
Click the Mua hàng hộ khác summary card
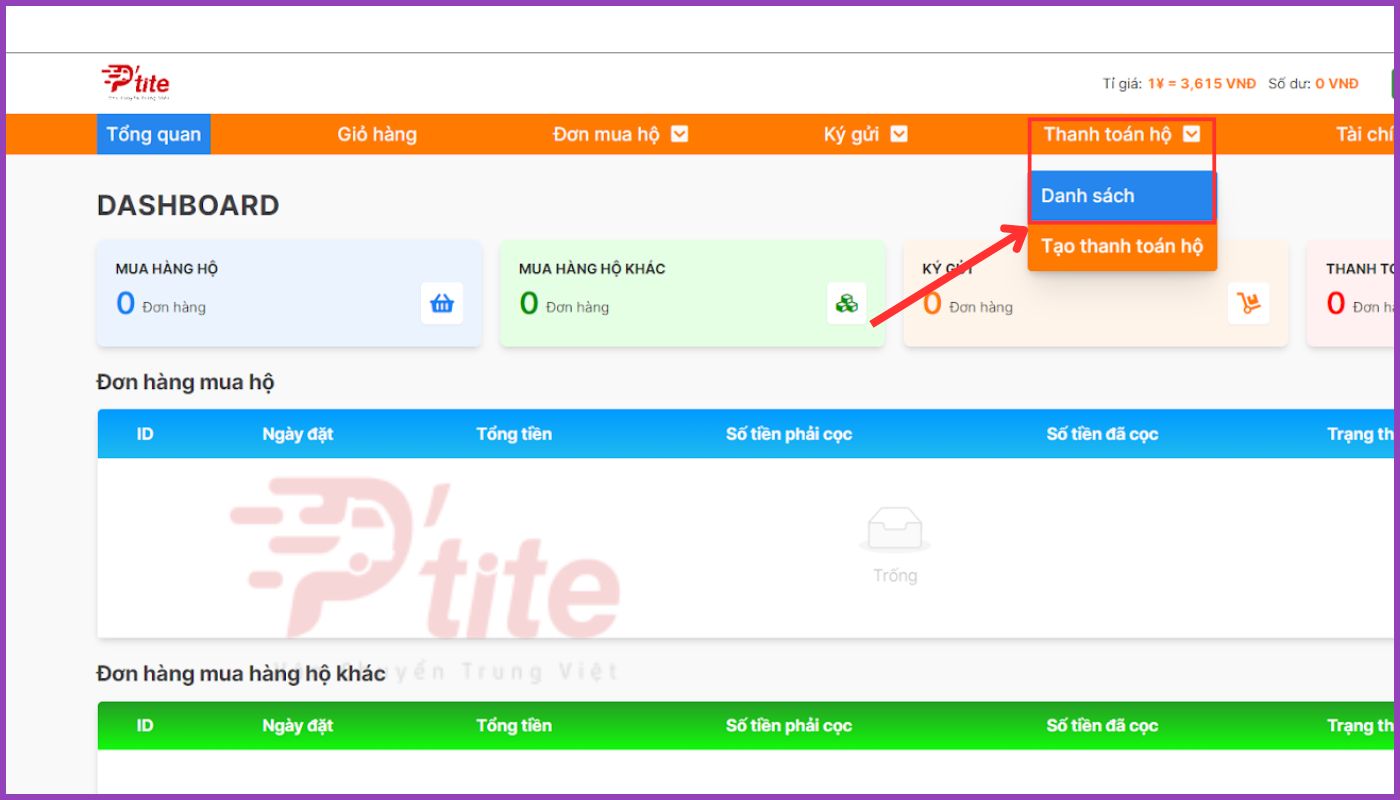[692, 294]
